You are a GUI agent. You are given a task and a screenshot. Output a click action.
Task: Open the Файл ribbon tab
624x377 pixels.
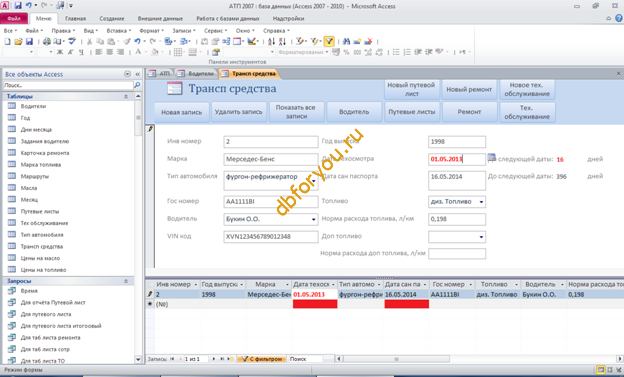click(x=14, y=18)
